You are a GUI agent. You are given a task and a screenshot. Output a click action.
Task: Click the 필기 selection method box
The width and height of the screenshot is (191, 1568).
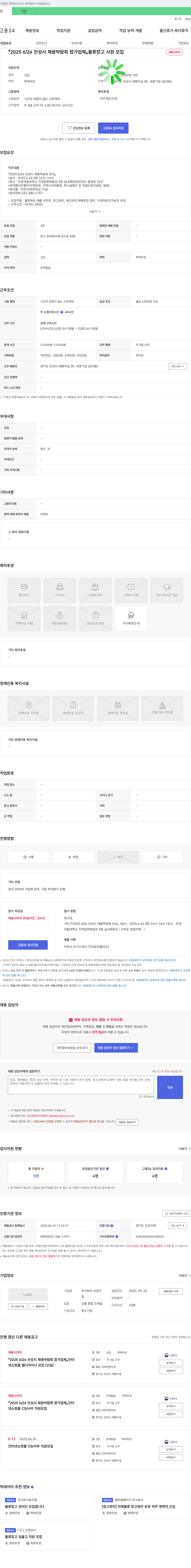point(118,857)
